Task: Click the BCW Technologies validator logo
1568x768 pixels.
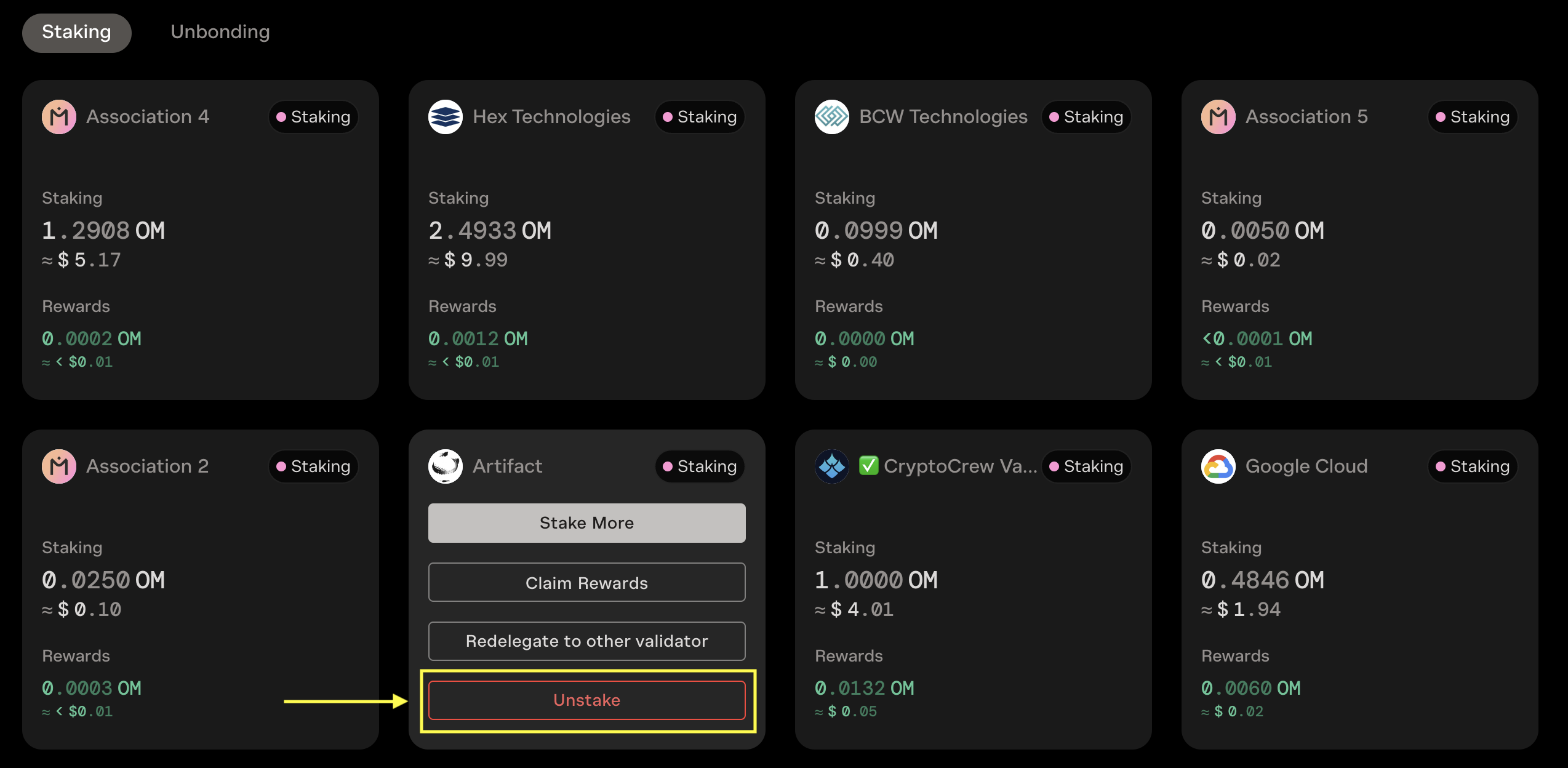Action: point(832,117)
